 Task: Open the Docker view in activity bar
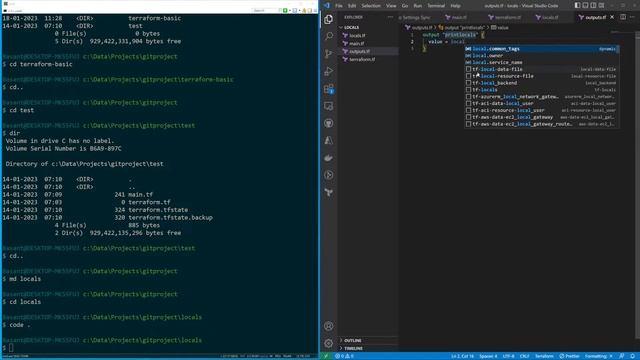point(329,158)
